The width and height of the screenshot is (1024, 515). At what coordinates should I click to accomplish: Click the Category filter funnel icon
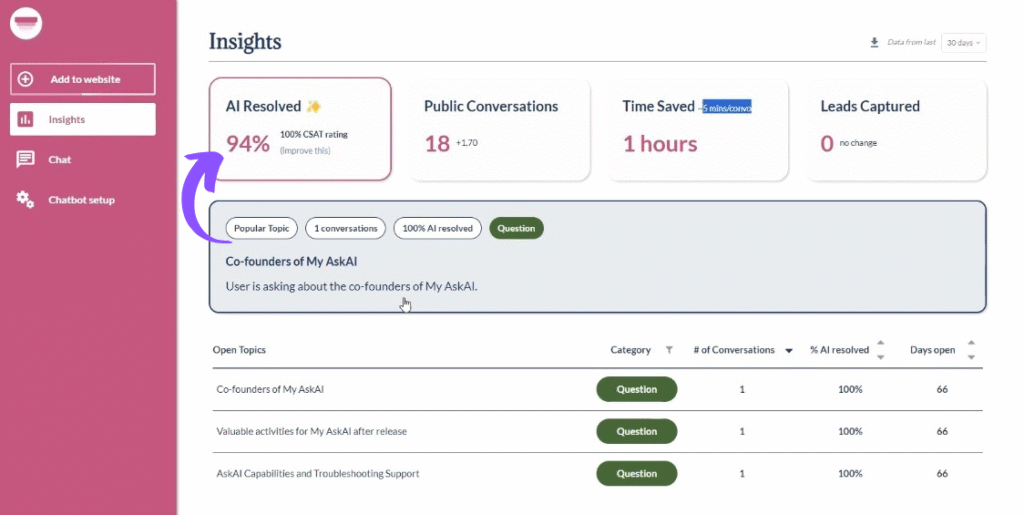(670, 350)
